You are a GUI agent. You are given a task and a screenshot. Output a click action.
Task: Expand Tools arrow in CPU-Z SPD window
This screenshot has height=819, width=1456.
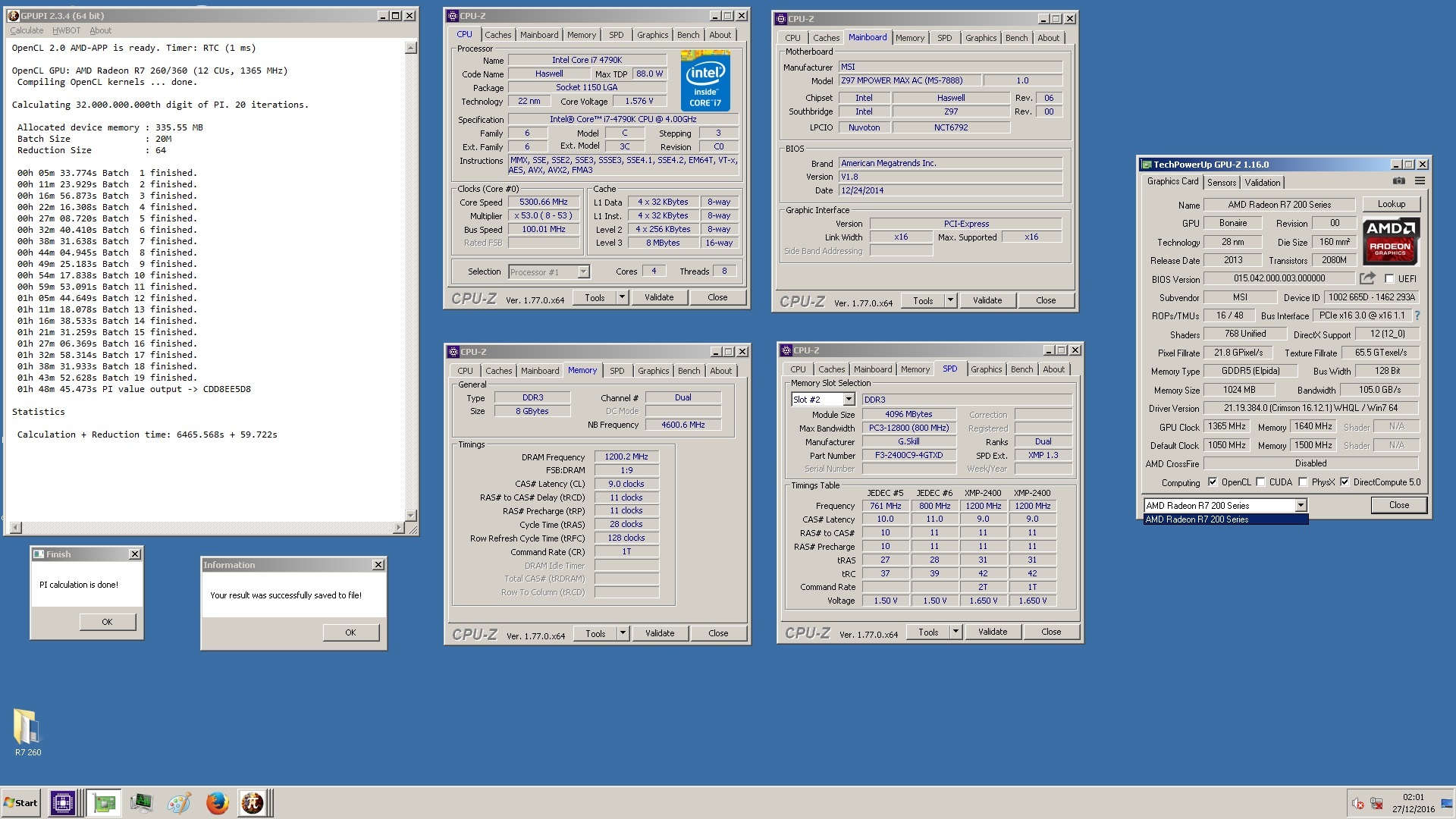click(x=955, y=632)
